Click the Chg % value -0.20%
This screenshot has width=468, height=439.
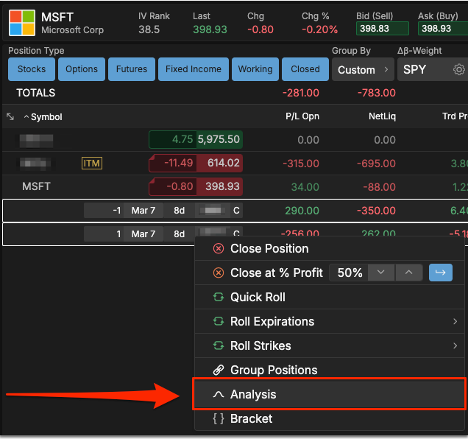tap(319, 30)
